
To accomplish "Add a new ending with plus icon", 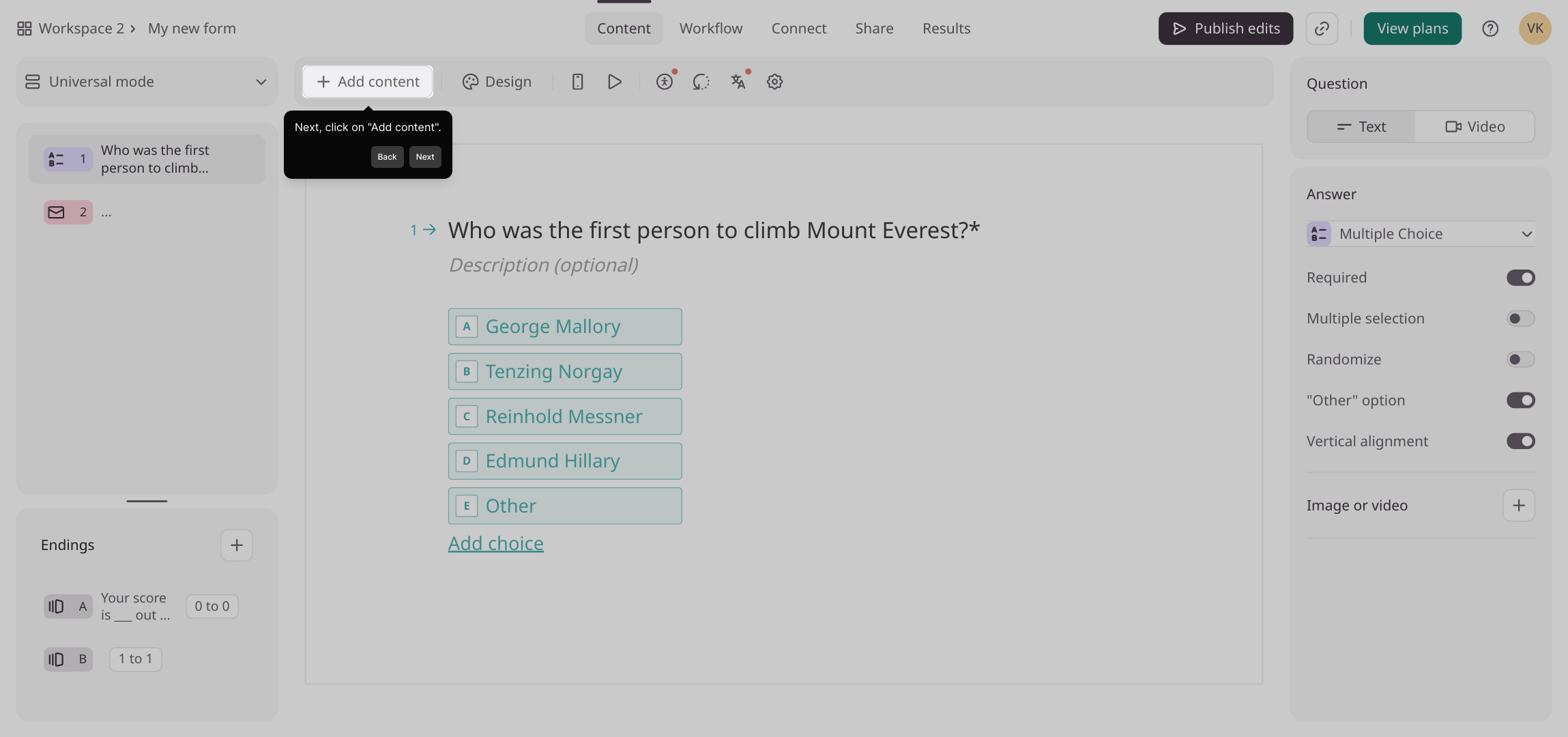I will (x=237, y=545).
